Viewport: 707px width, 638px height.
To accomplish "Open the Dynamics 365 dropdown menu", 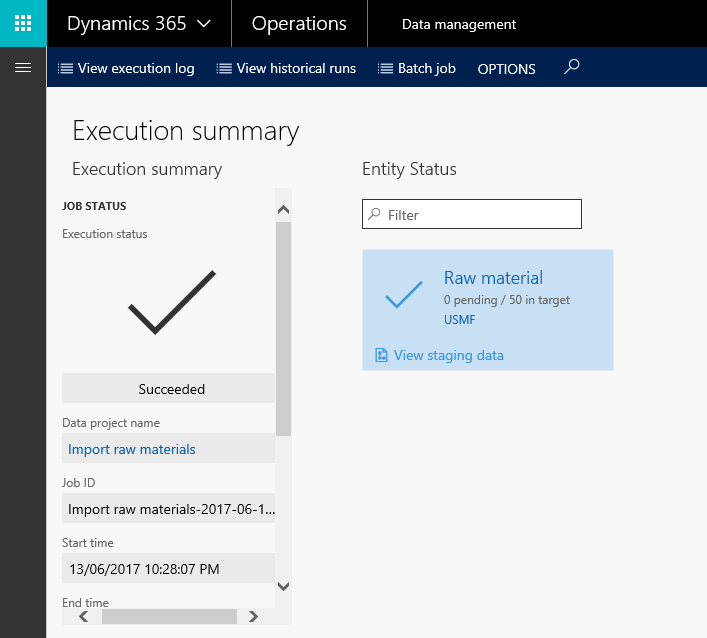I will tap(138, 24).
